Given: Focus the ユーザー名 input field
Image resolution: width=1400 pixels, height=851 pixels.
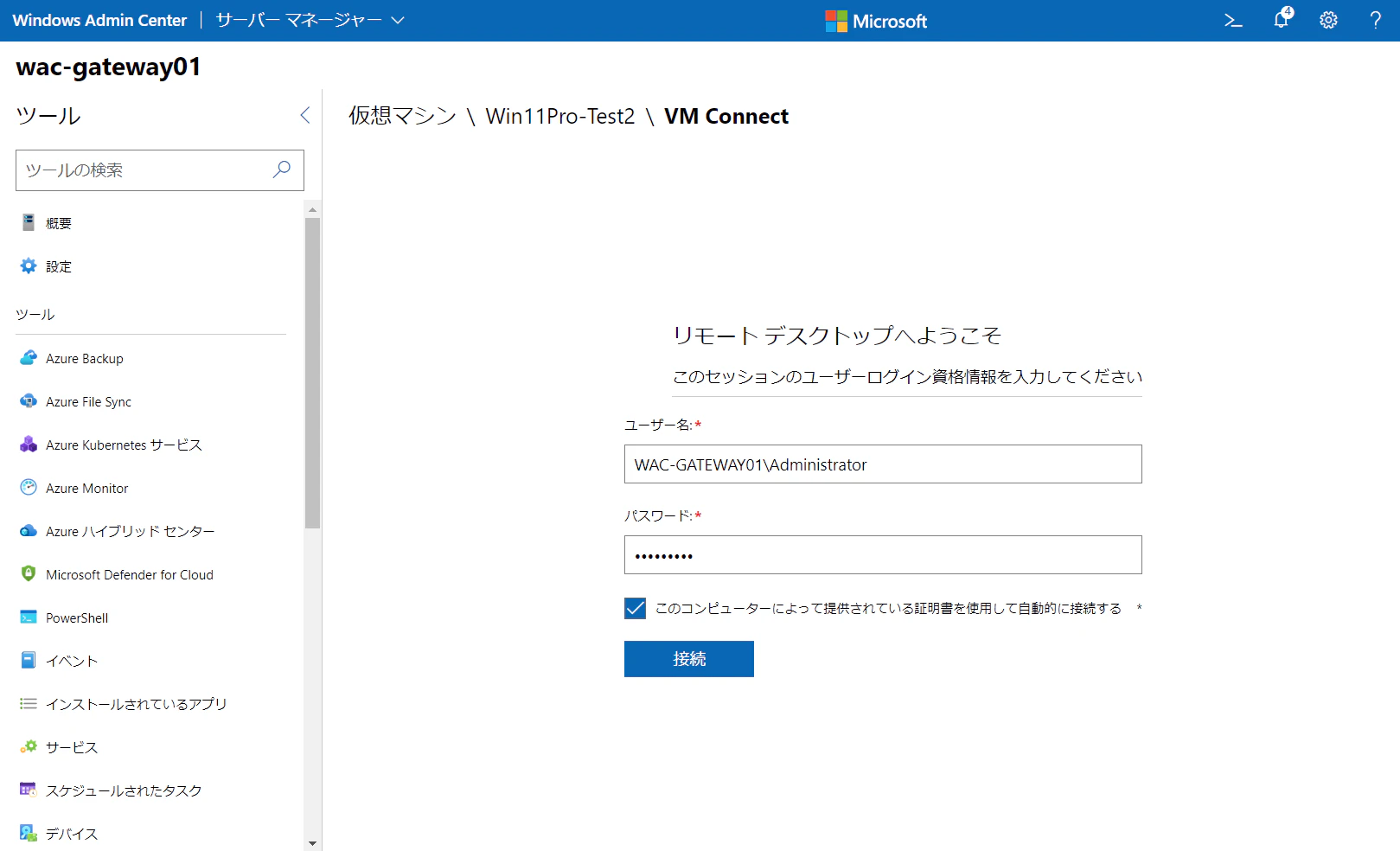Looking at the screenshot, I should (883, 464).
